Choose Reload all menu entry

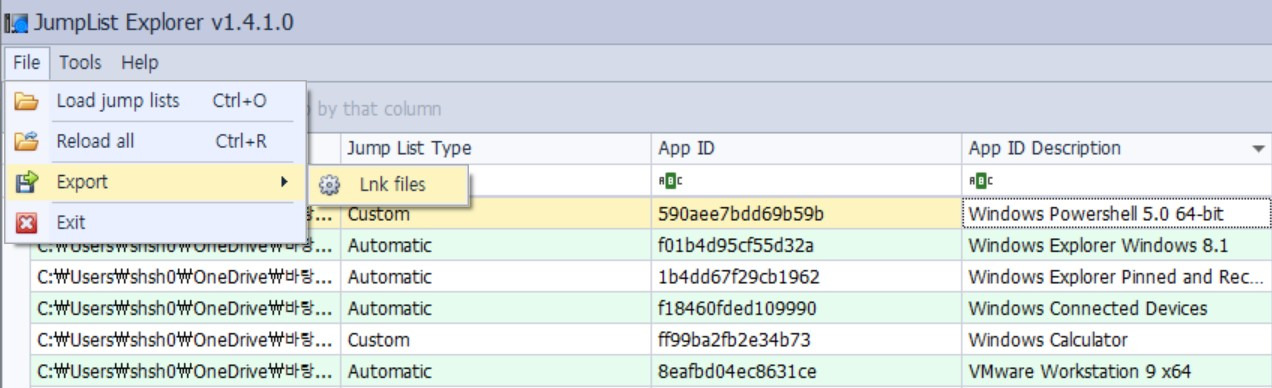[155, 142]
